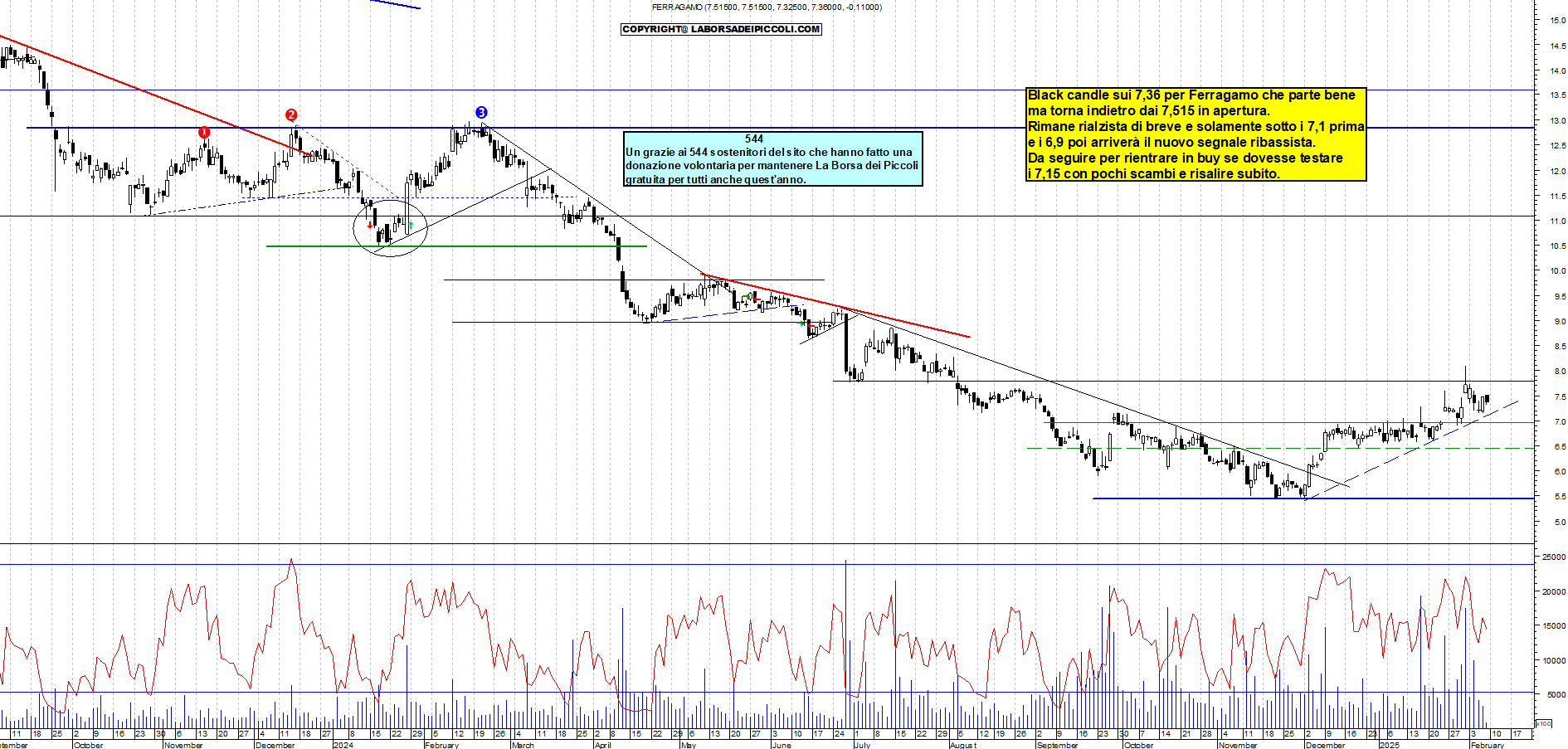Click the full 'September' month label

(x=1057, y=745)
